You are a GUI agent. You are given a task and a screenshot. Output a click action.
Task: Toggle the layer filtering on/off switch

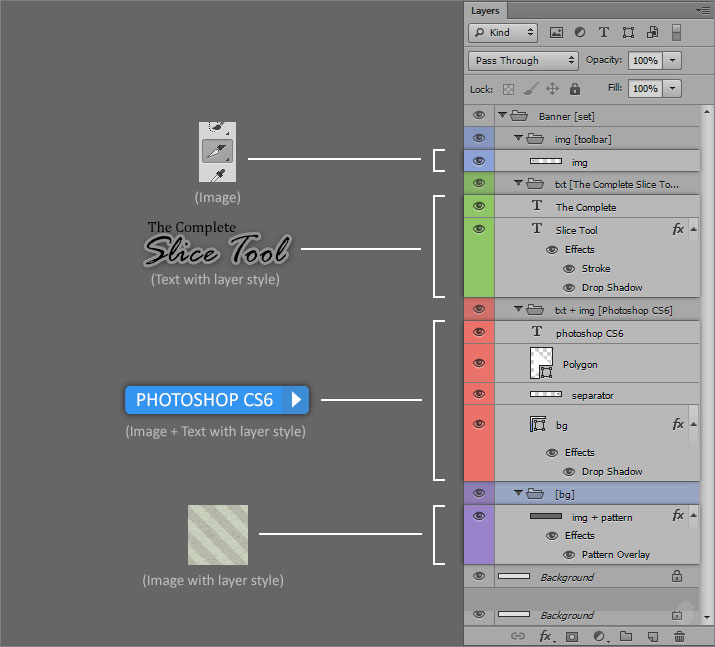(x=676, y=32)
